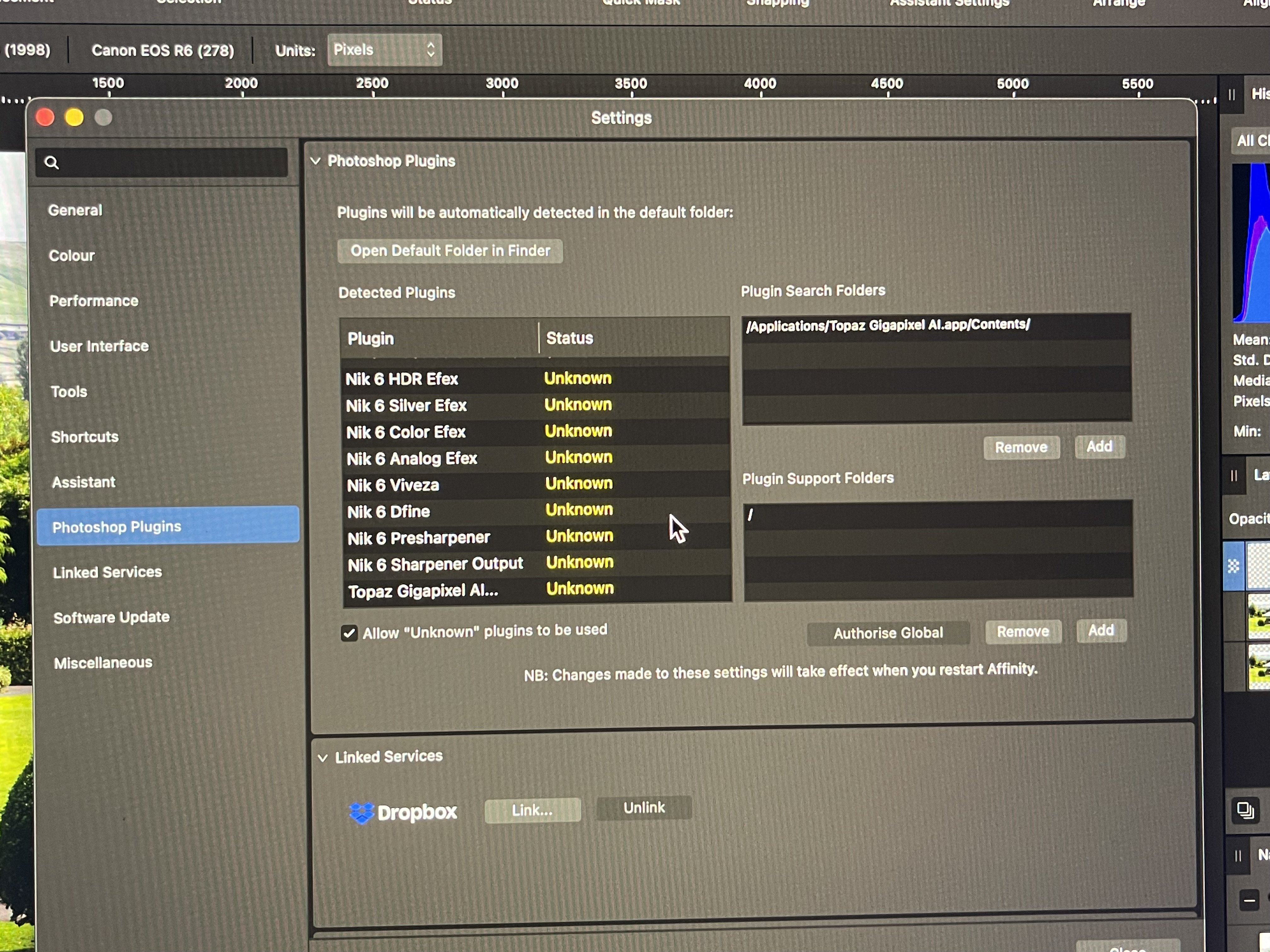Open the Units dropdown set to Pixels
Screen dimensions: 1270x952
(385, 50)
